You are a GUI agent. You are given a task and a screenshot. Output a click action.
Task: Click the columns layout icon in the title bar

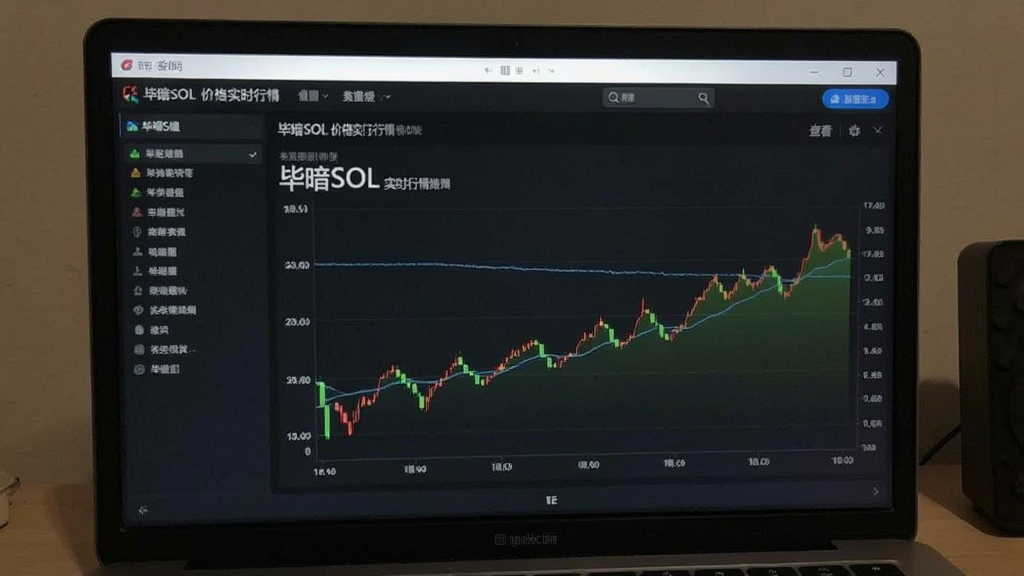(505, 71)
